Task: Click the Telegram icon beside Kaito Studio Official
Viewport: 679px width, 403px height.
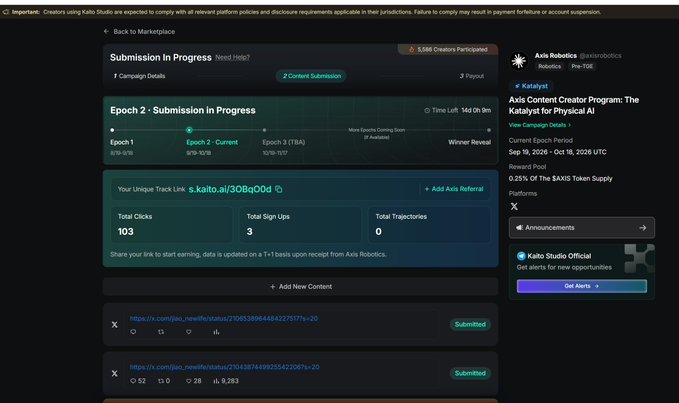Action: pos(521,256)
